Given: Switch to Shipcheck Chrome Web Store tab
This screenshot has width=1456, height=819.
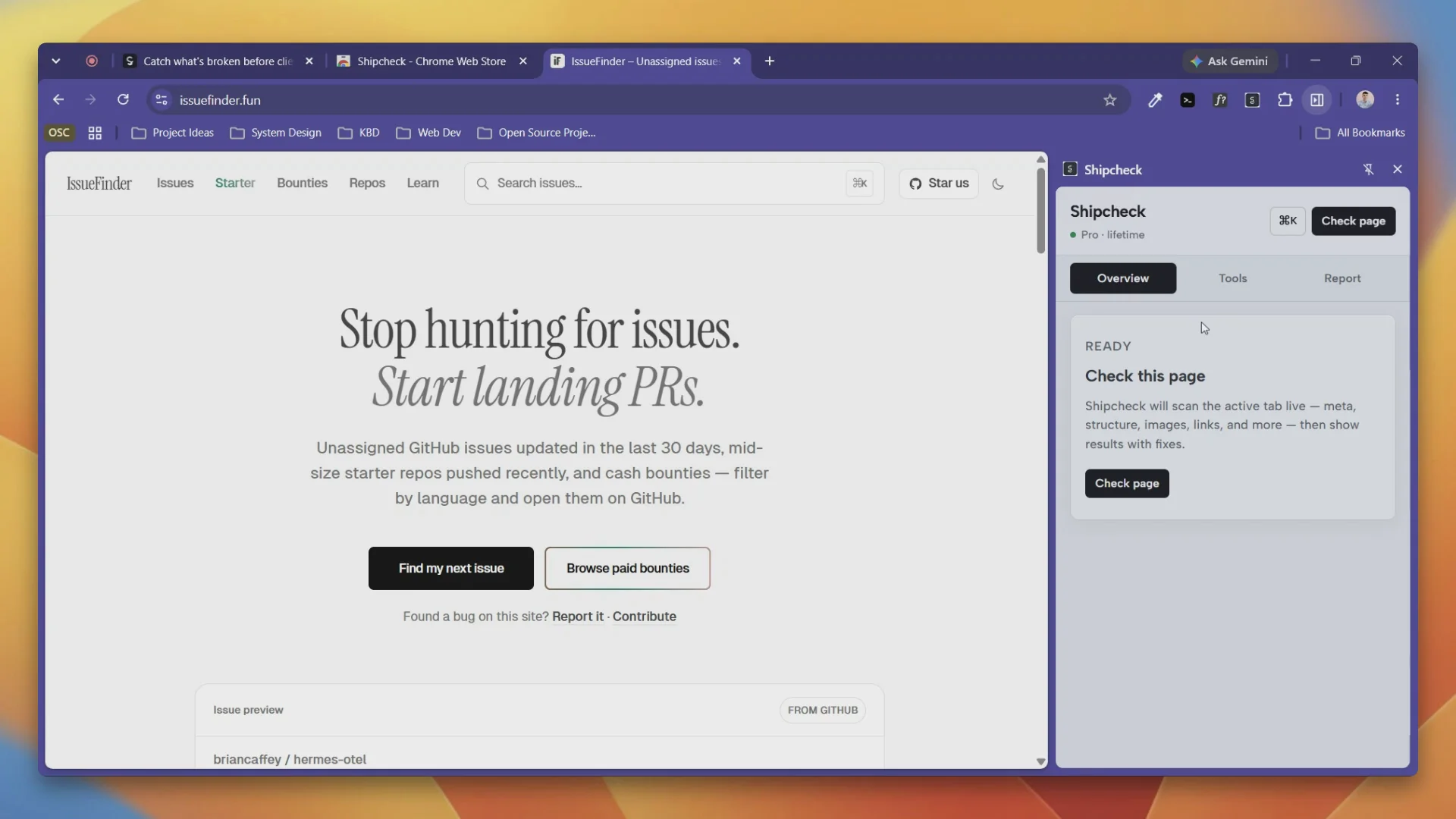Looking at the screenshot, I should [x=432, y=61].
